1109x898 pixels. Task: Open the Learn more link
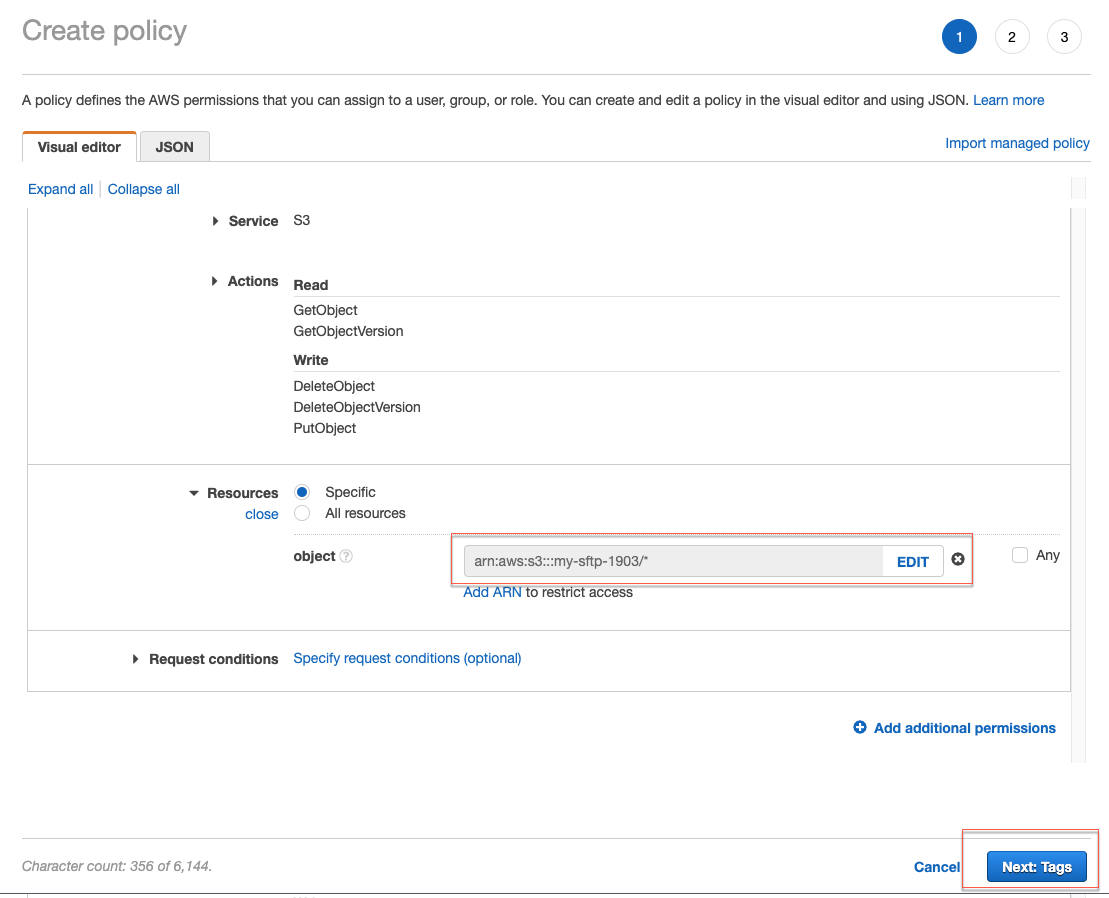pos(1009,100)
